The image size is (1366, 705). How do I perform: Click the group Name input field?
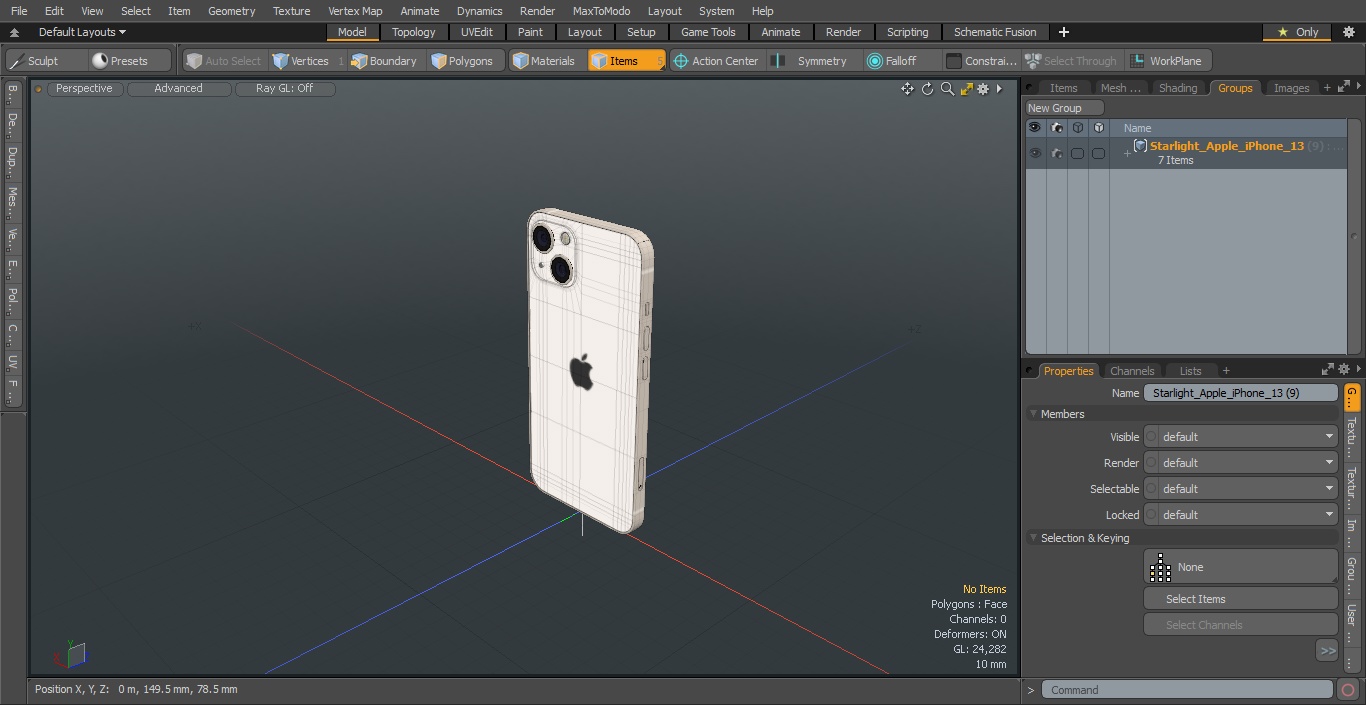(x=1240, y=393)
